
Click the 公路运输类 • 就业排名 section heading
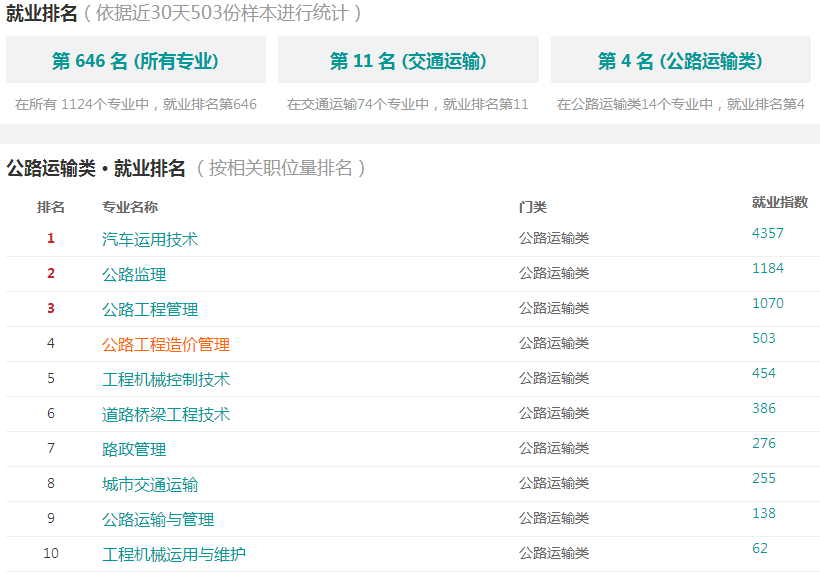(x=96, y=168)
